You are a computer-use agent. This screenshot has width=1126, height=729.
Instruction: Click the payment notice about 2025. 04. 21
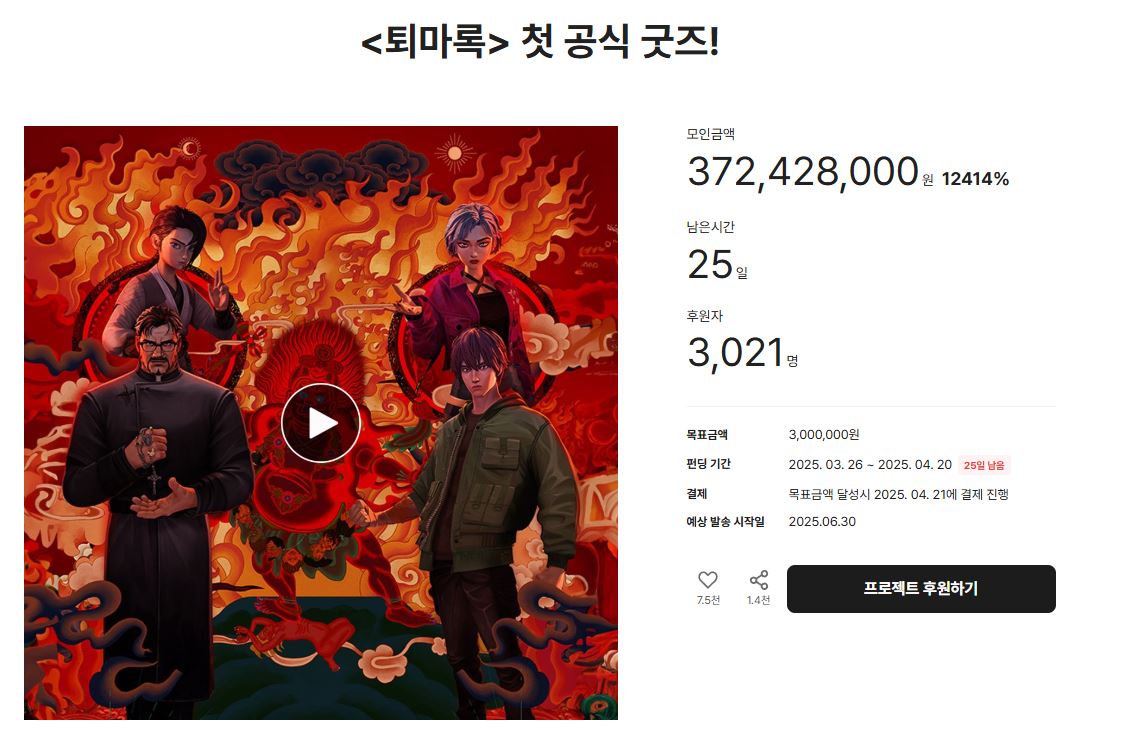(898, 494)
